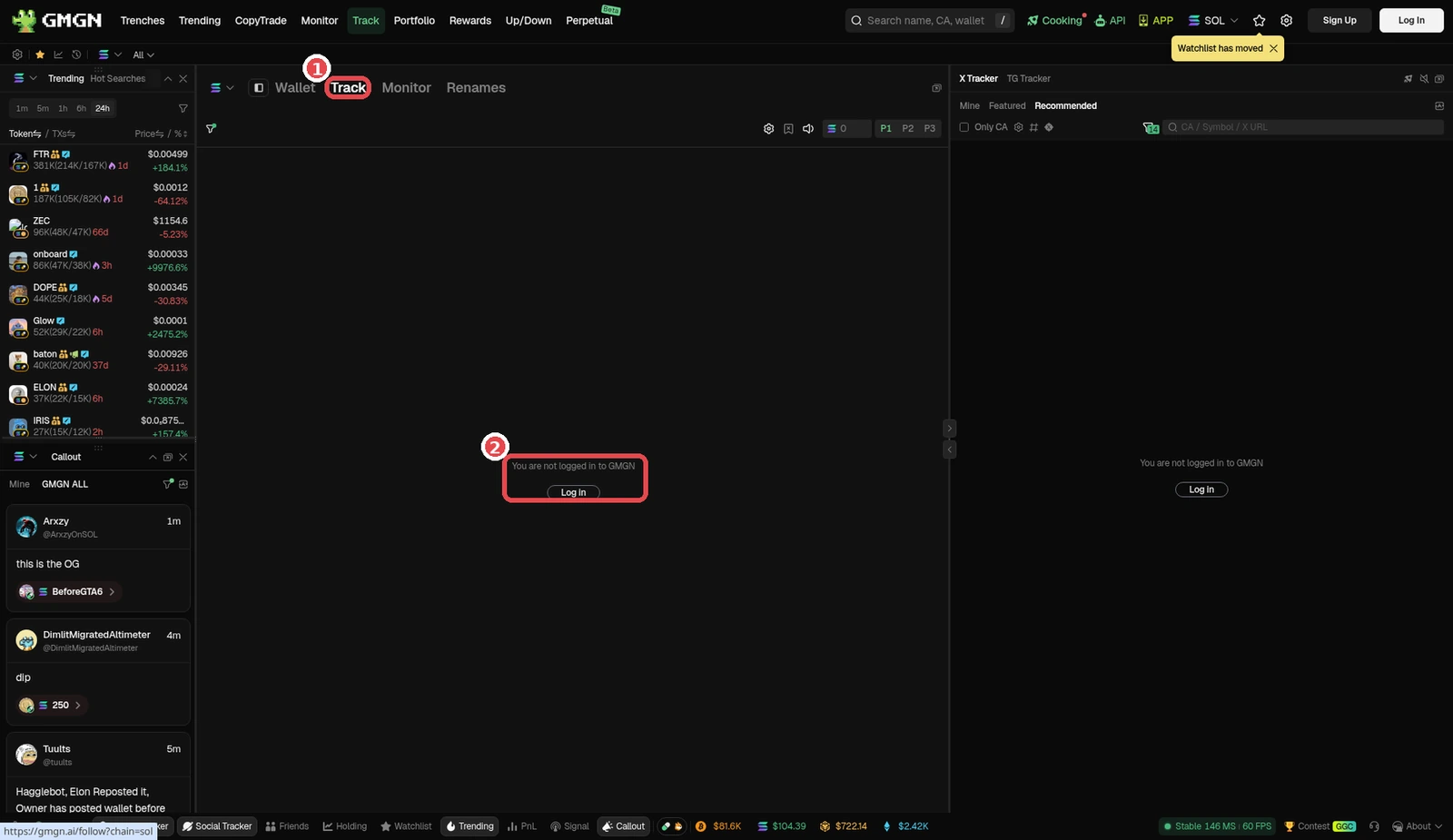The image size is (1453, 840).
Task: Click the mute speaker icon in X Tracker panel
Action: click(1424, 79)
